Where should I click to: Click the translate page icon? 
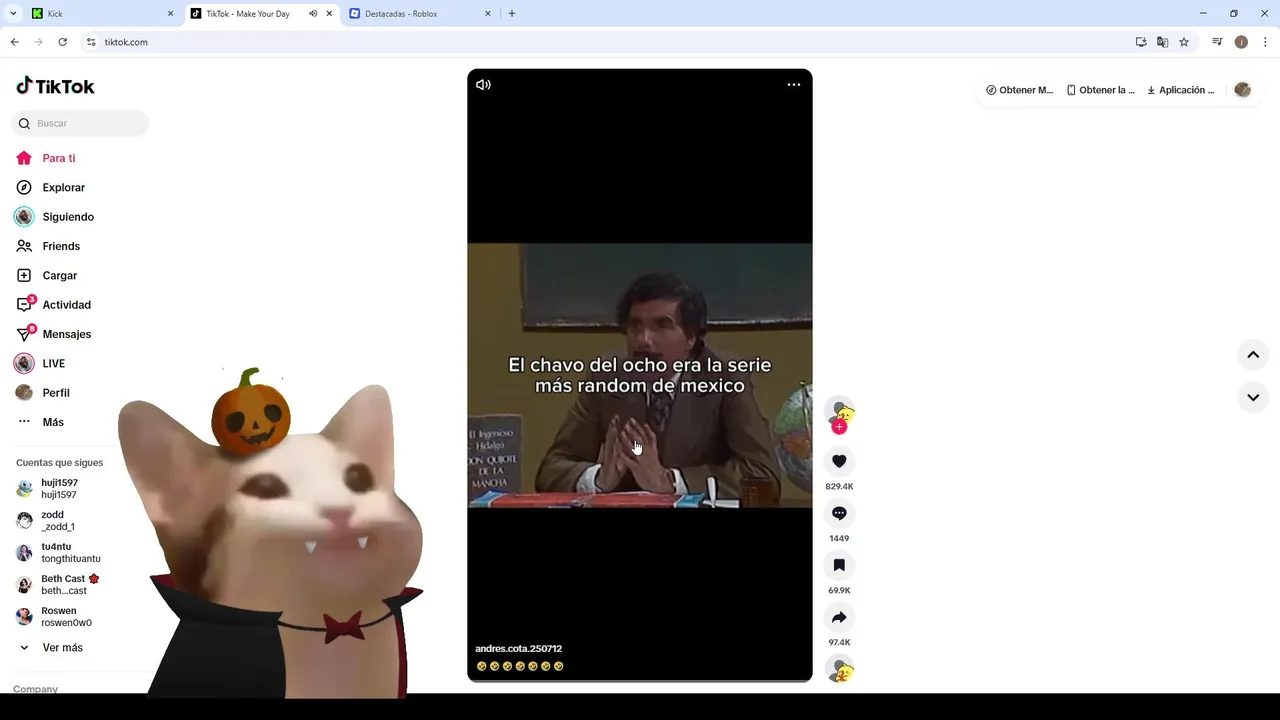coord(1162,42)
